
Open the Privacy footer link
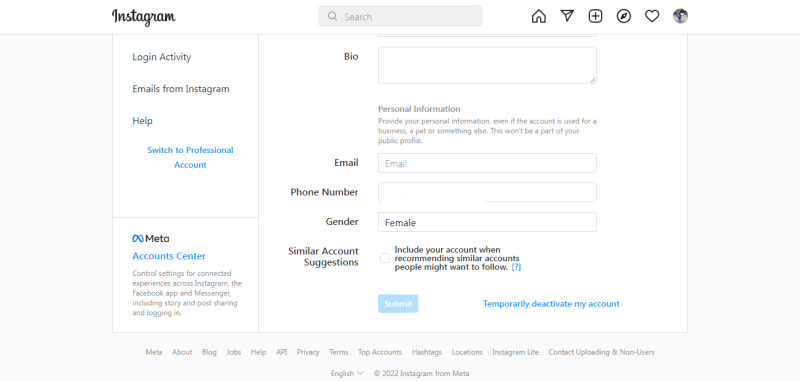[308, 352]
